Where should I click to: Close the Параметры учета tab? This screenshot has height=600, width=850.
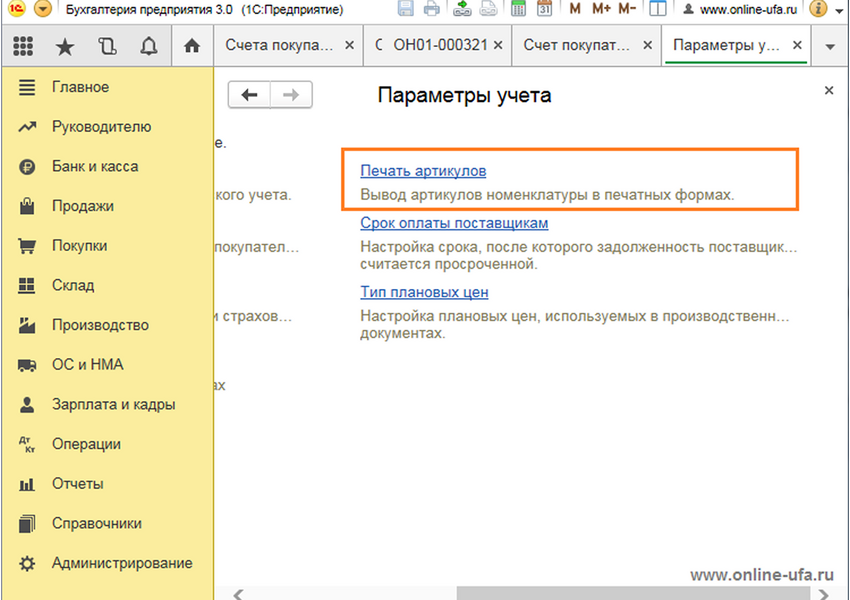point(797,46)
